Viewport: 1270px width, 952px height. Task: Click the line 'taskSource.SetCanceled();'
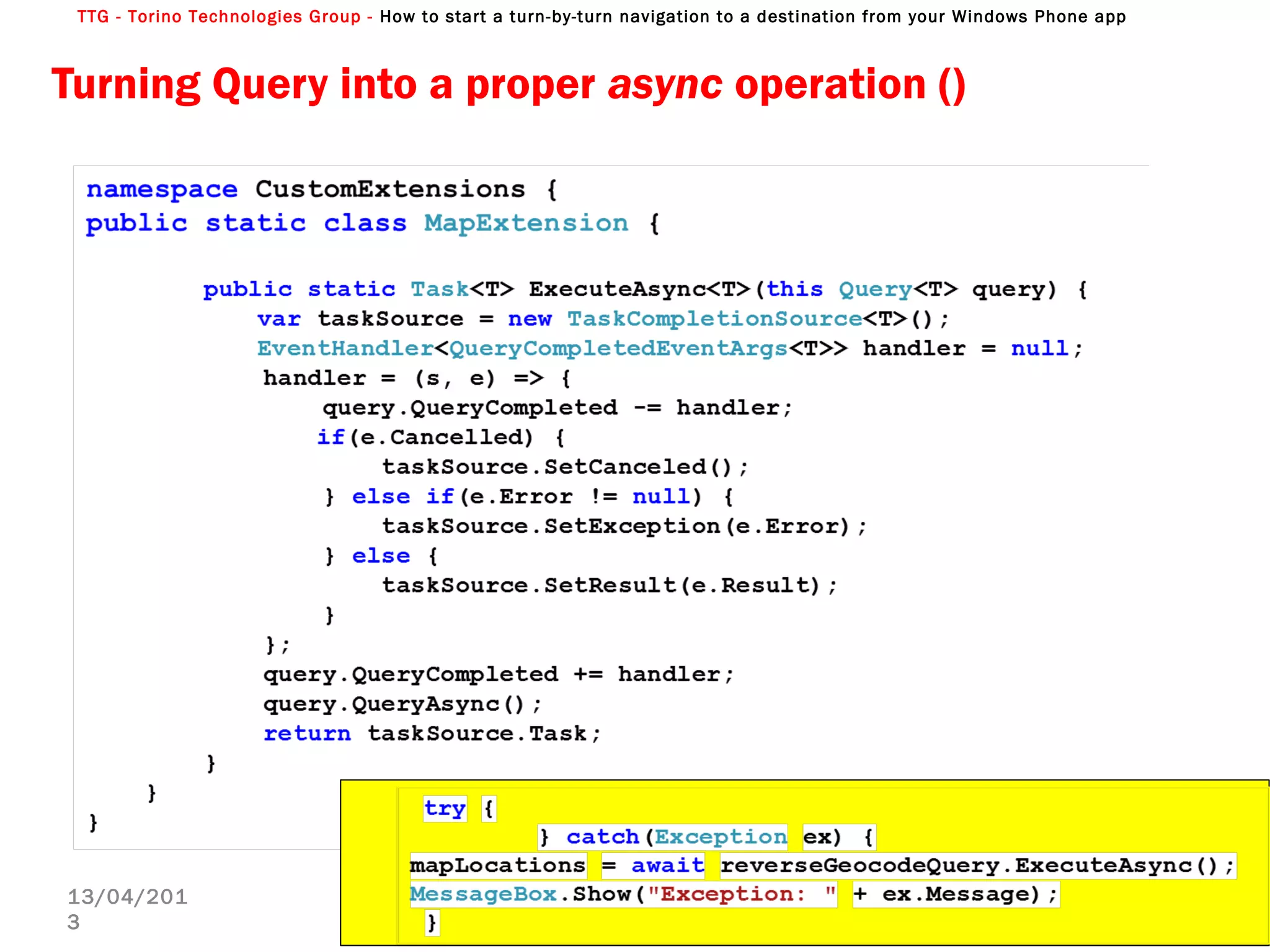[x=565, y=467]
